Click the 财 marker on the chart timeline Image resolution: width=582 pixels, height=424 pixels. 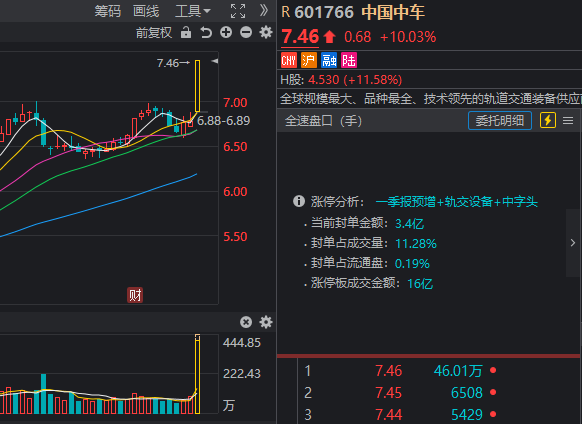click(x=135, y=295)
